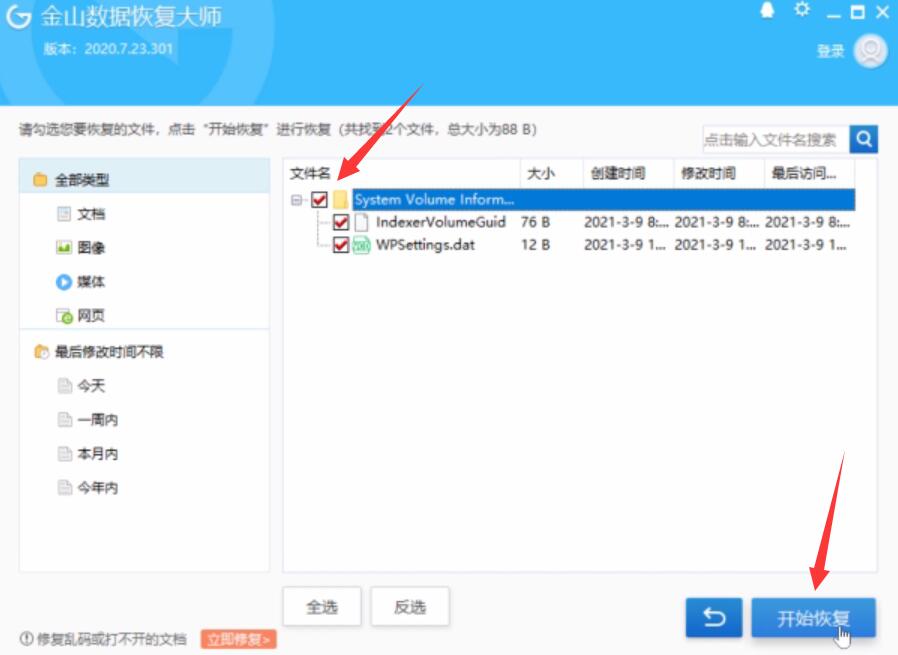Viewport: 898px width, 655px height.
Task: Filter files modified 本月内
Action: (98, 453)
